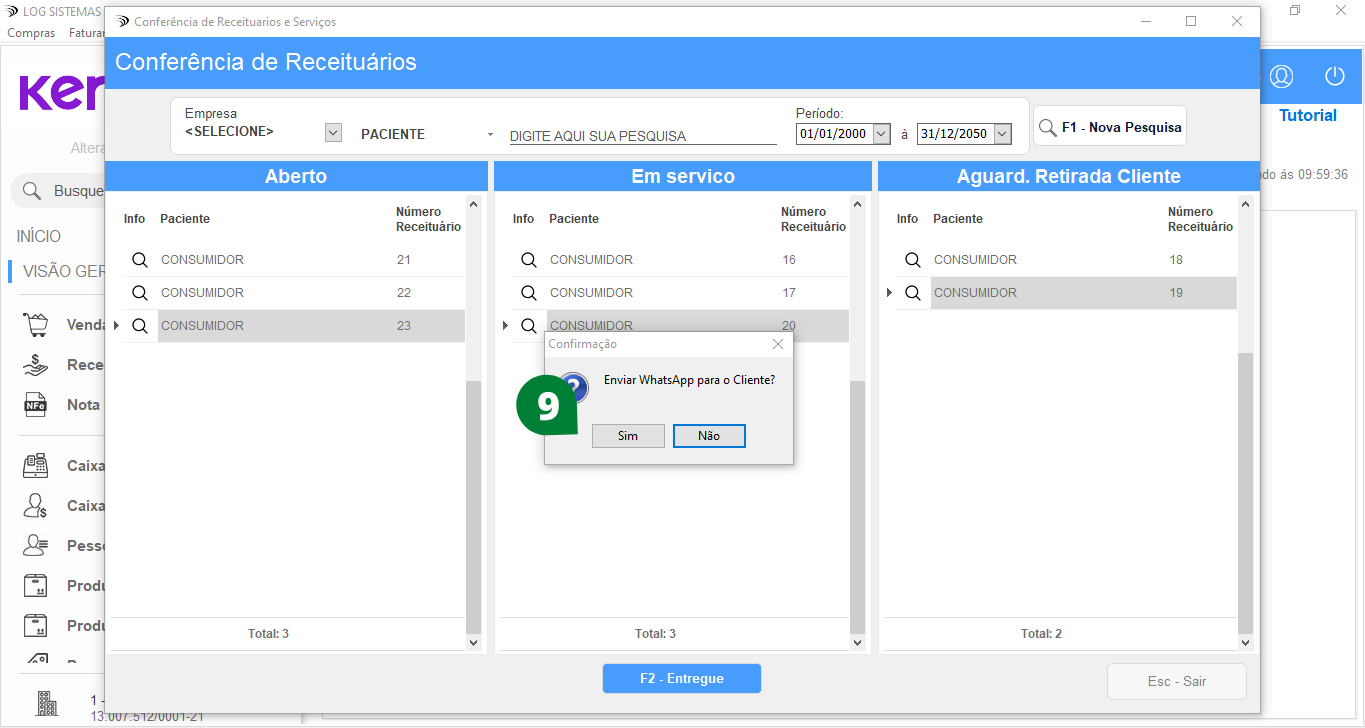
Task: Open info magnifier for Aberto receituário 21
Action: click(140, 260)
